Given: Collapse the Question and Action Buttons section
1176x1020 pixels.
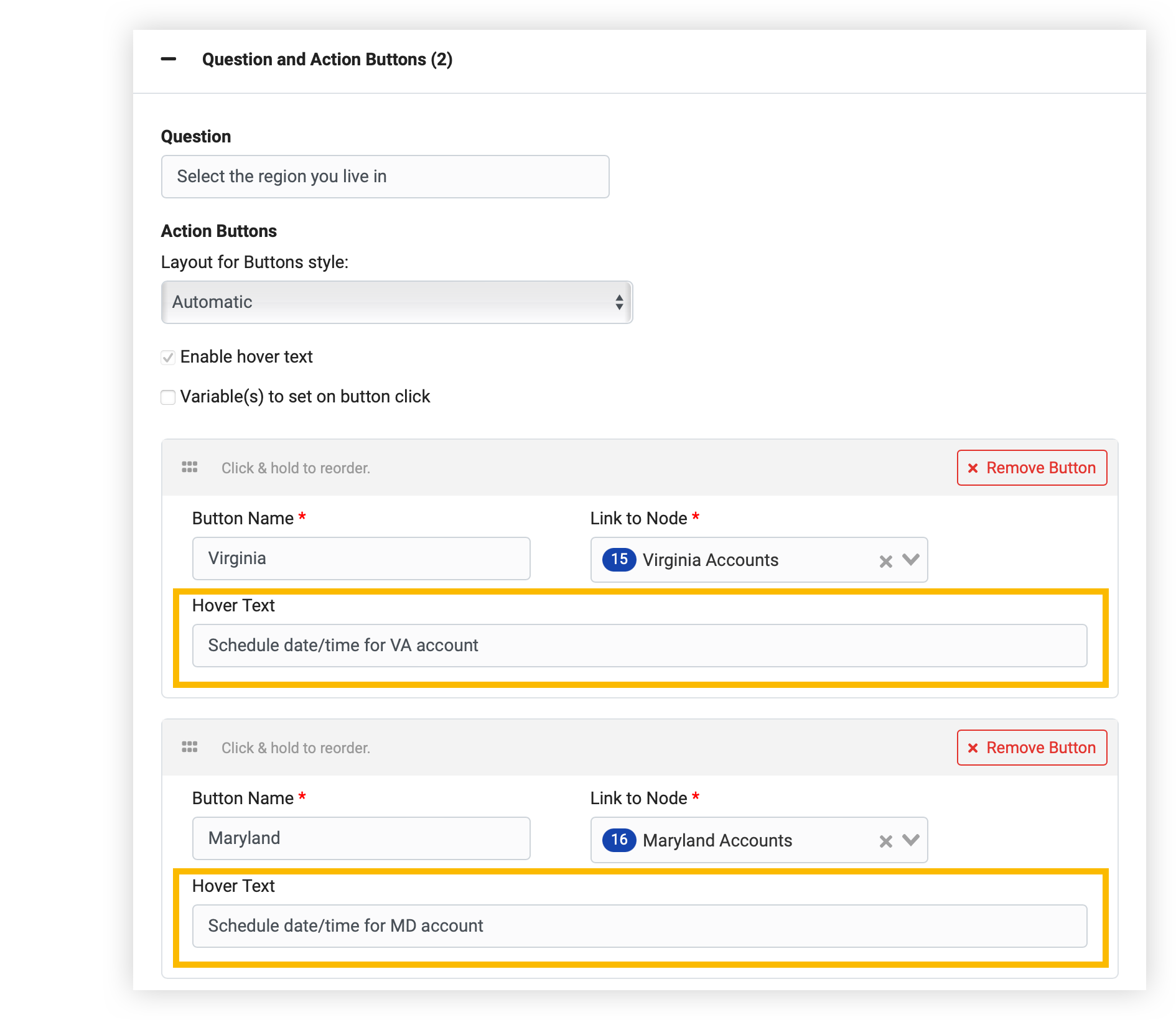Looking at the screenshot, I should 169,59.
